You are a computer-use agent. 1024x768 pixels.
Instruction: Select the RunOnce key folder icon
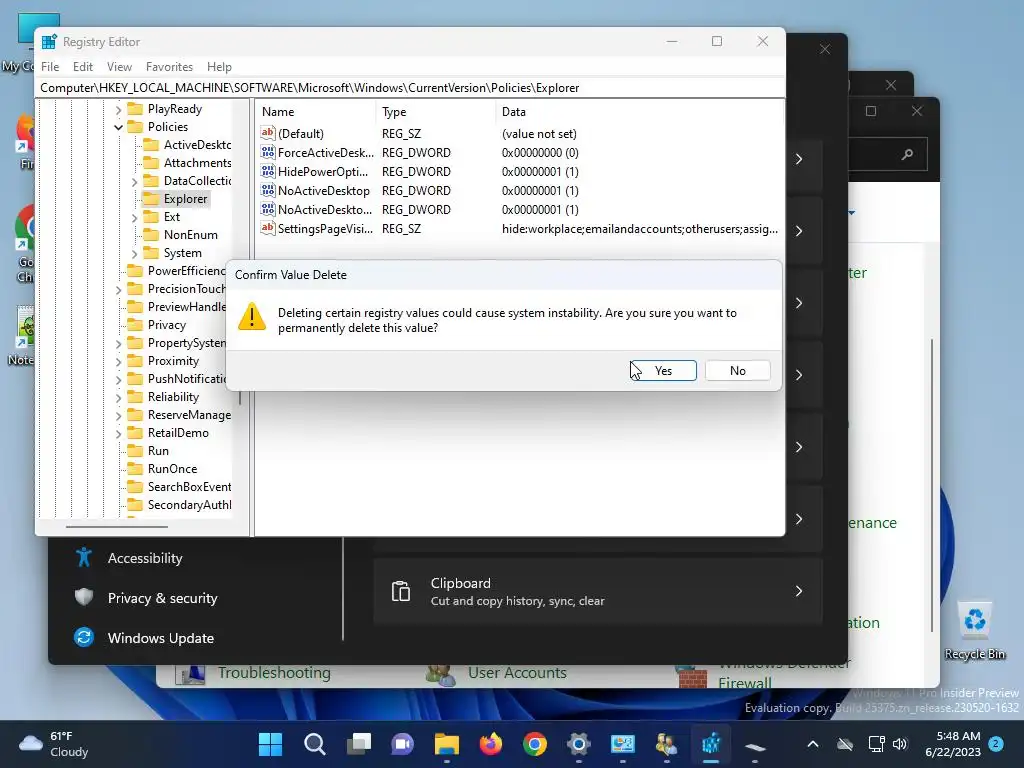tap(135, 468)
